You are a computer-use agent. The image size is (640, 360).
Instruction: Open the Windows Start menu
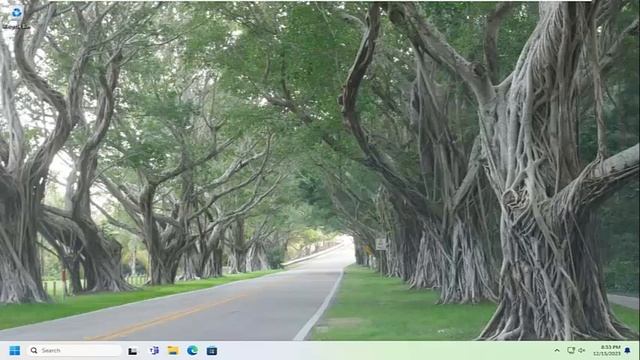point(15,351)
